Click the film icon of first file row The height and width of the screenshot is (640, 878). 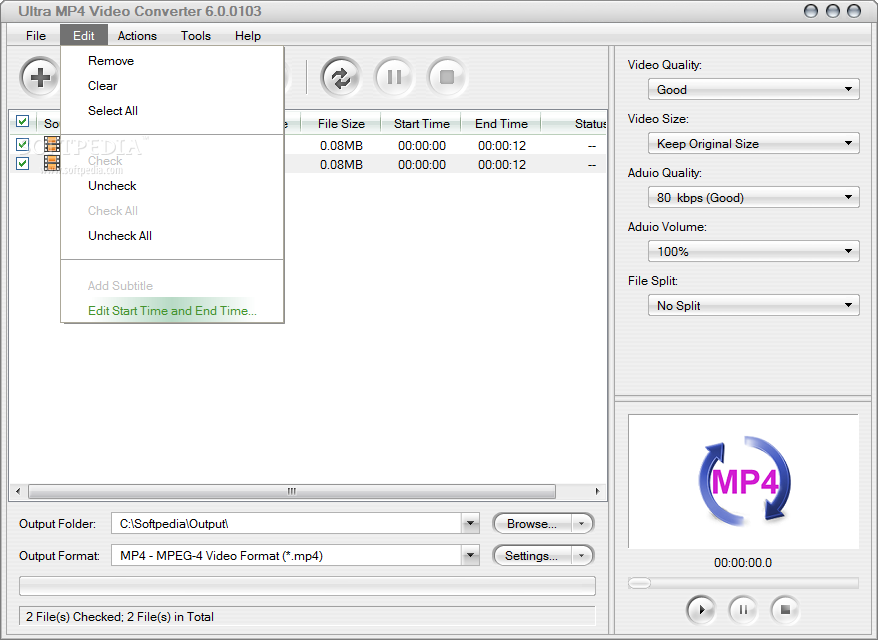click(52, 144)
